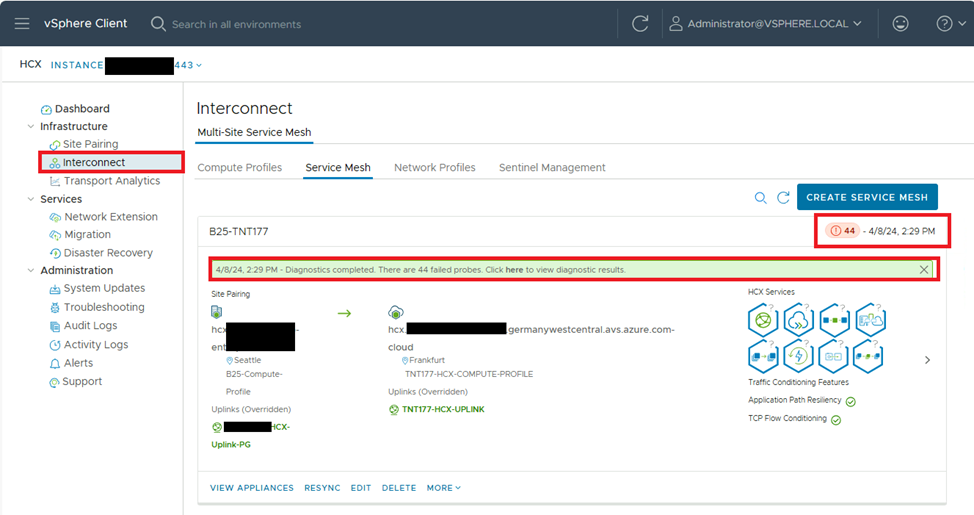Screen dimensions: 974x515
Task: Refresh the vSphere Client via top bar icon
Action: coord(640,24)
